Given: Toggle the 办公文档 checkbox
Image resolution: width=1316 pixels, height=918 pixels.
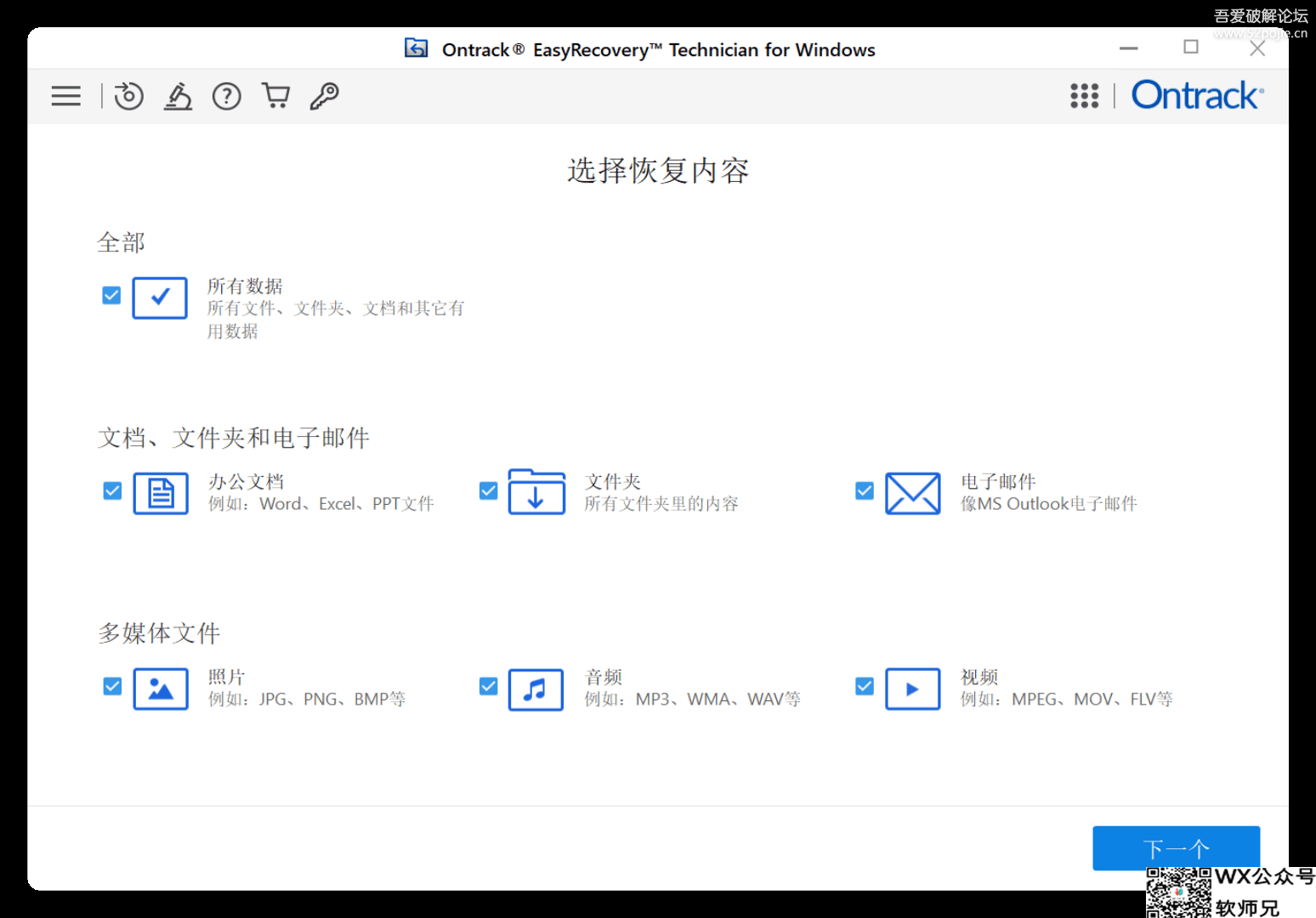Looking at the screenshot, I should coord(112,490).
